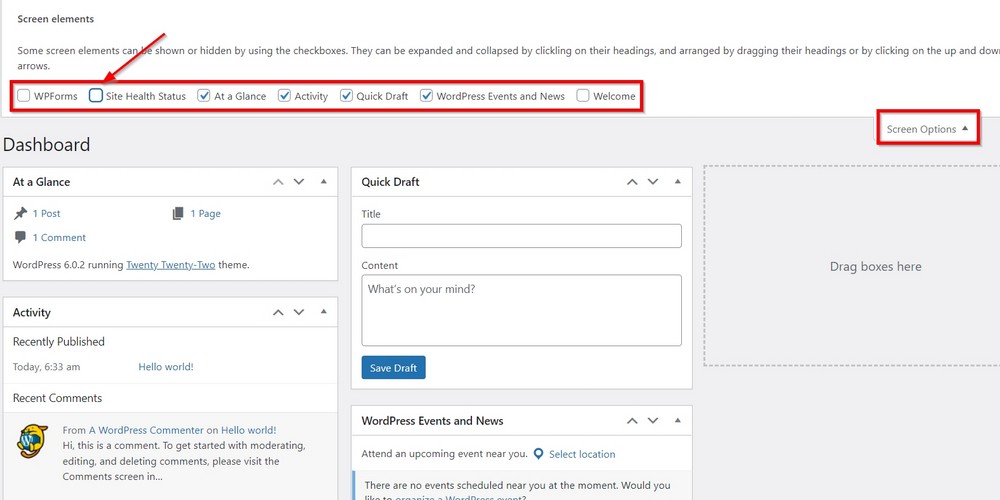Uncheck the At a Glance checkbox
Image resolution: width=1000 pixels, height=500 pixels.
click(204, 96)
